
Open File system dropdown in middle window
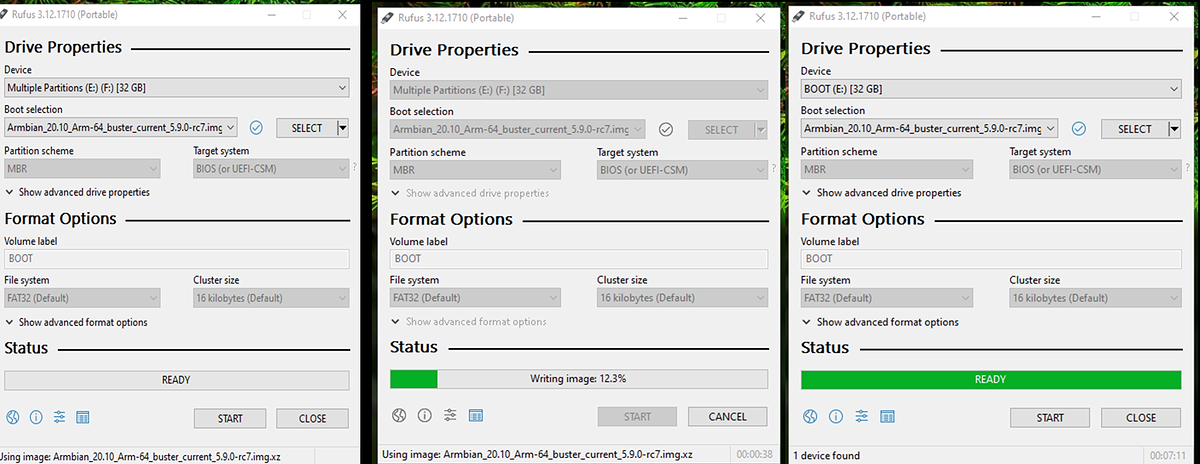click(x=475, y=298)
